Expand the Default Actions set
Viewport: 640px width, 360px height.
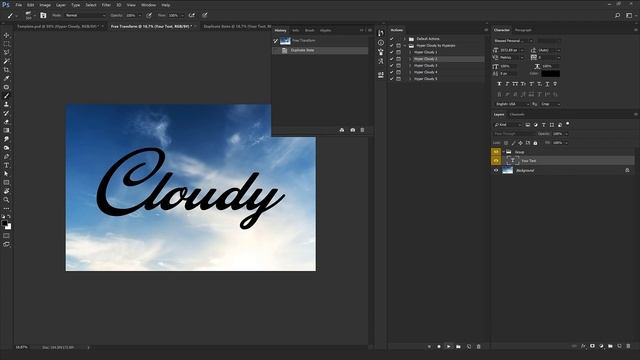405,39
